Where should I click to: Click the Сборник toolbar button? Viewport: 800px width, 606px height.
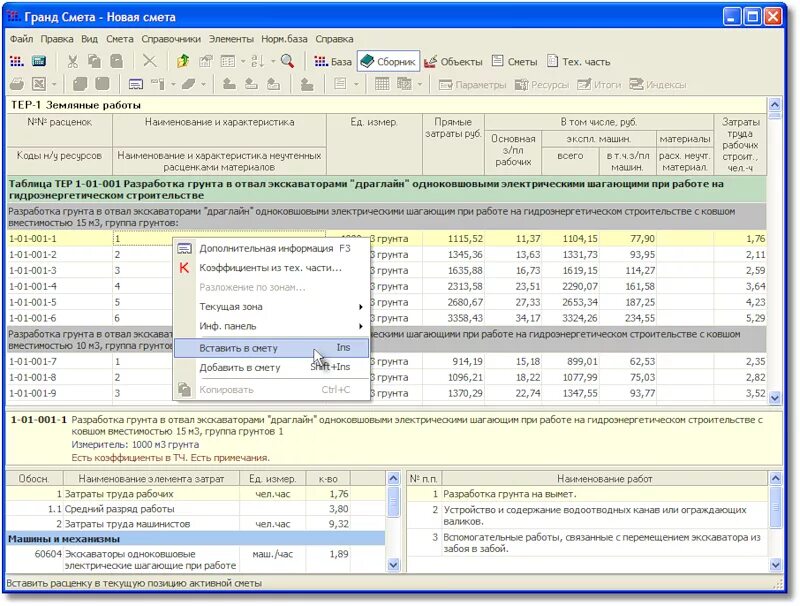(388, 62)
